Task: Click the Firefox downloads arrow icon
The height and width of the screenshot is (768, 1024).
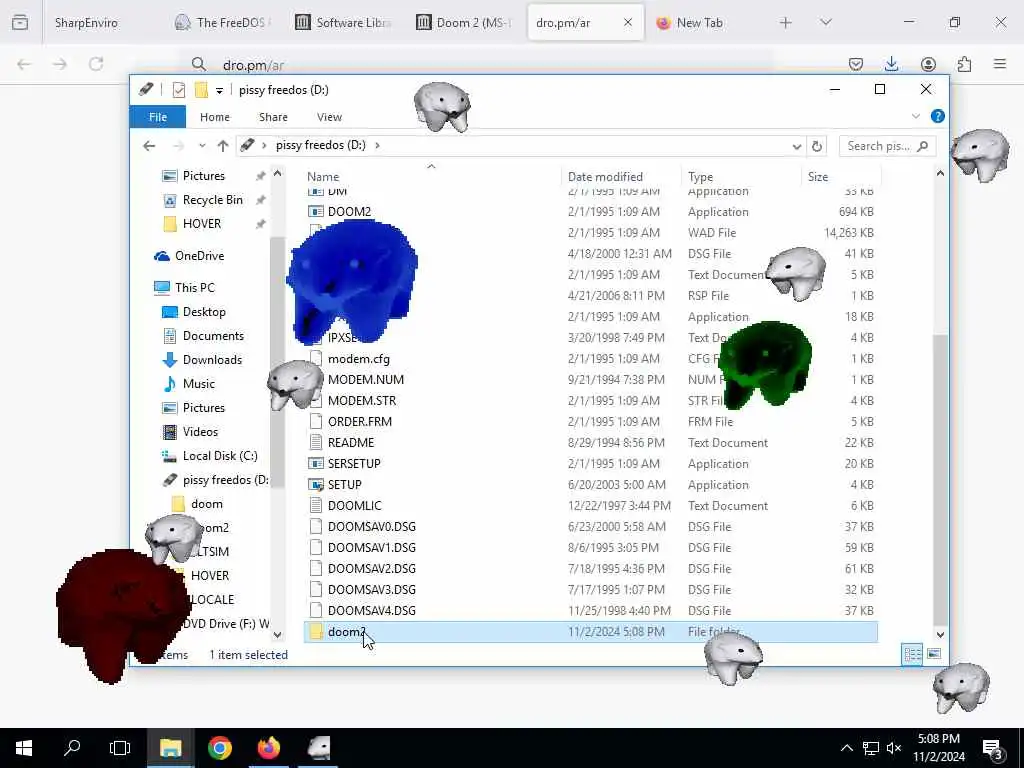Action: point(891,64)
